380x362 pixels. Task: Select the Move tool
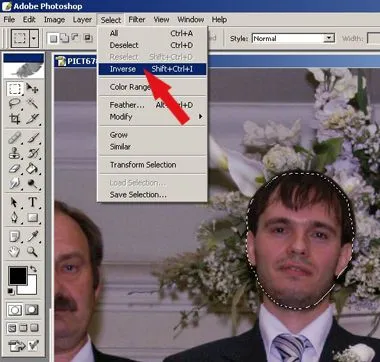33,89
